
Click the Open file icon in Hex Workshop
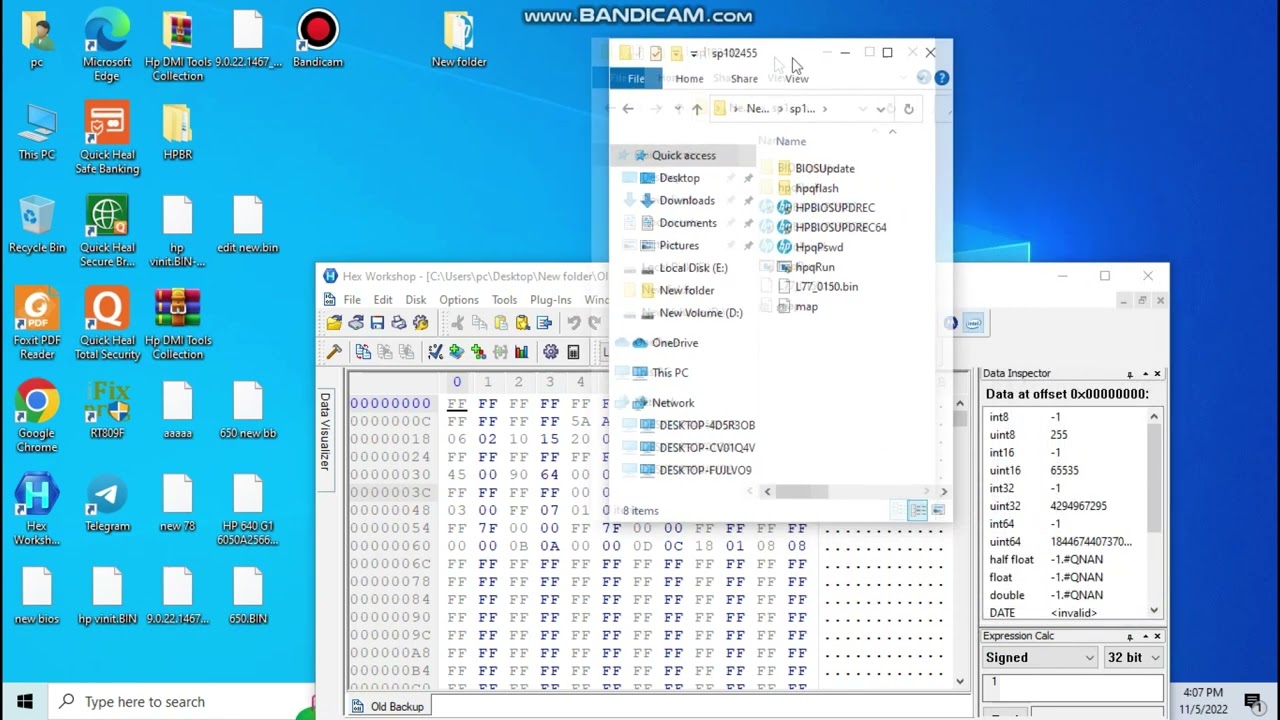(334, 323)
